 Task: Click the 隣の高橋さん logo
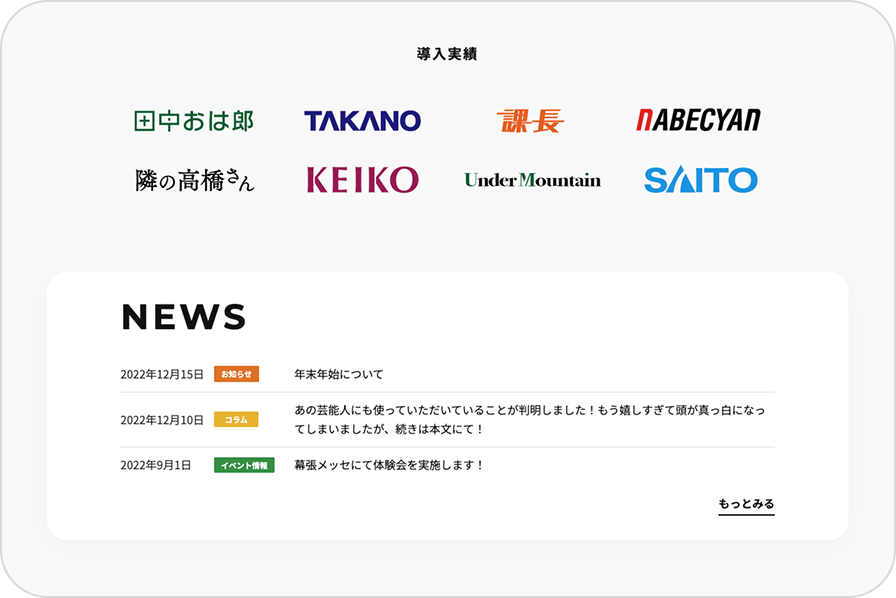pos(195,180)
